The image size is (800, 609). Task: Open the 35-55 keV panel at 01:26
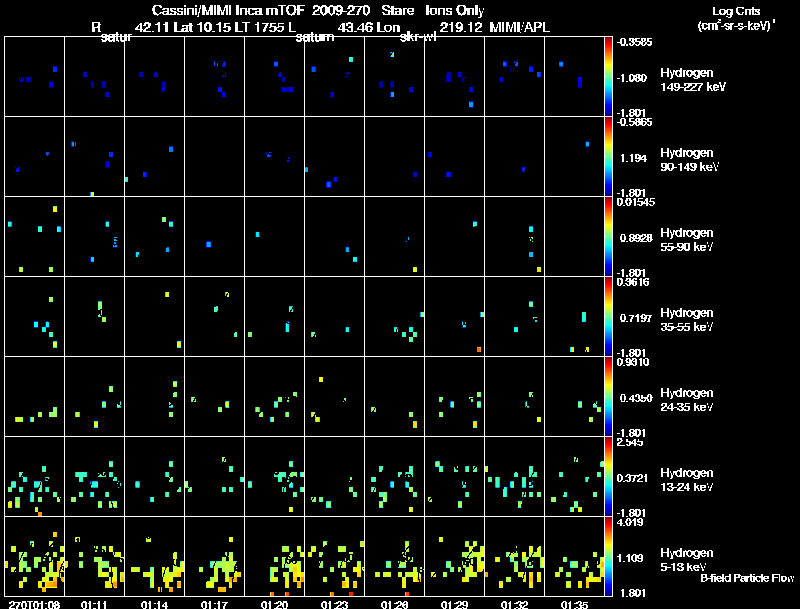tap(394, 316)
